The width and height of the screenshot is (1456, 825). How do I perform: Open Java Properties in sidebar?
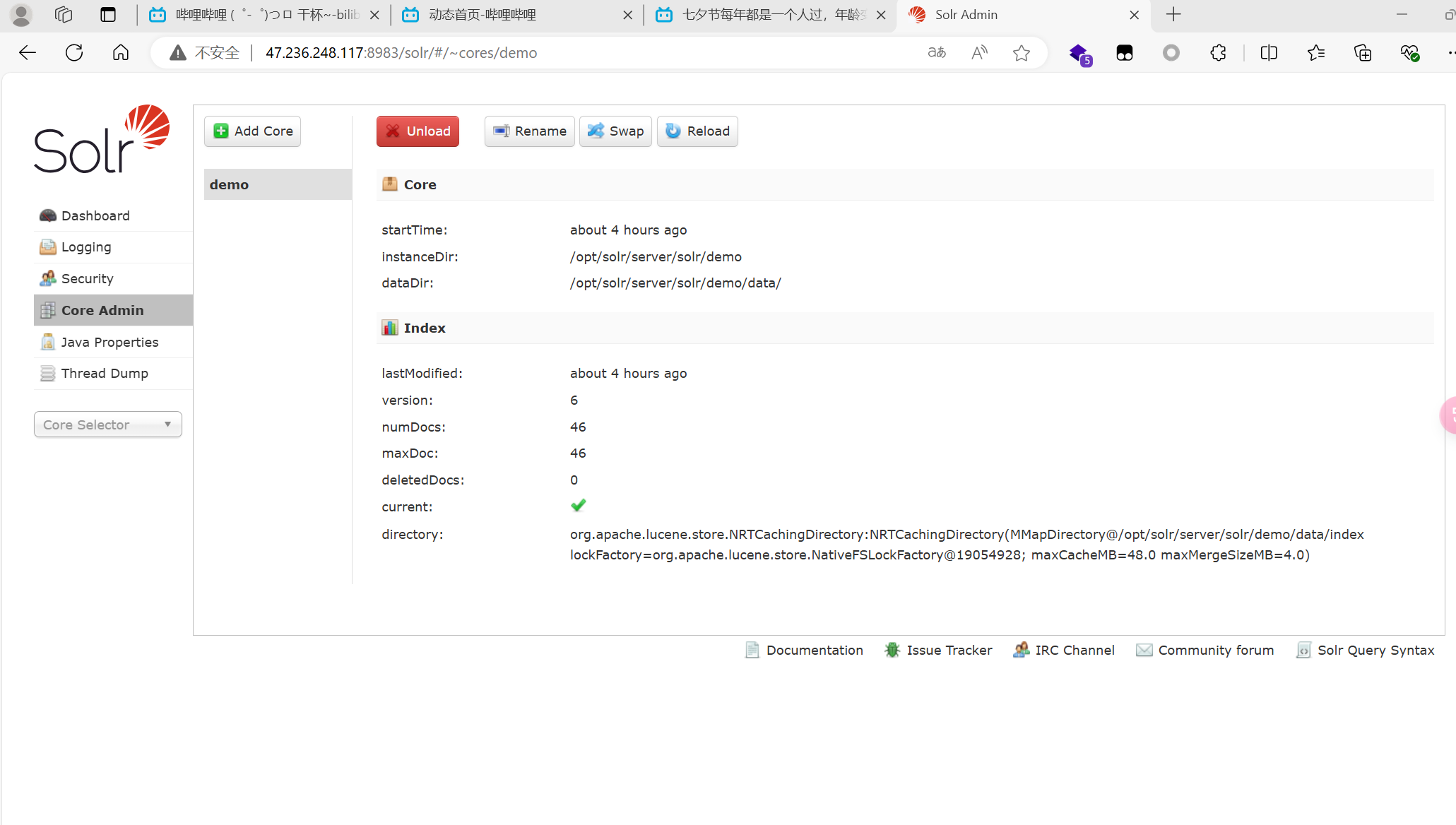pos(109,342)
